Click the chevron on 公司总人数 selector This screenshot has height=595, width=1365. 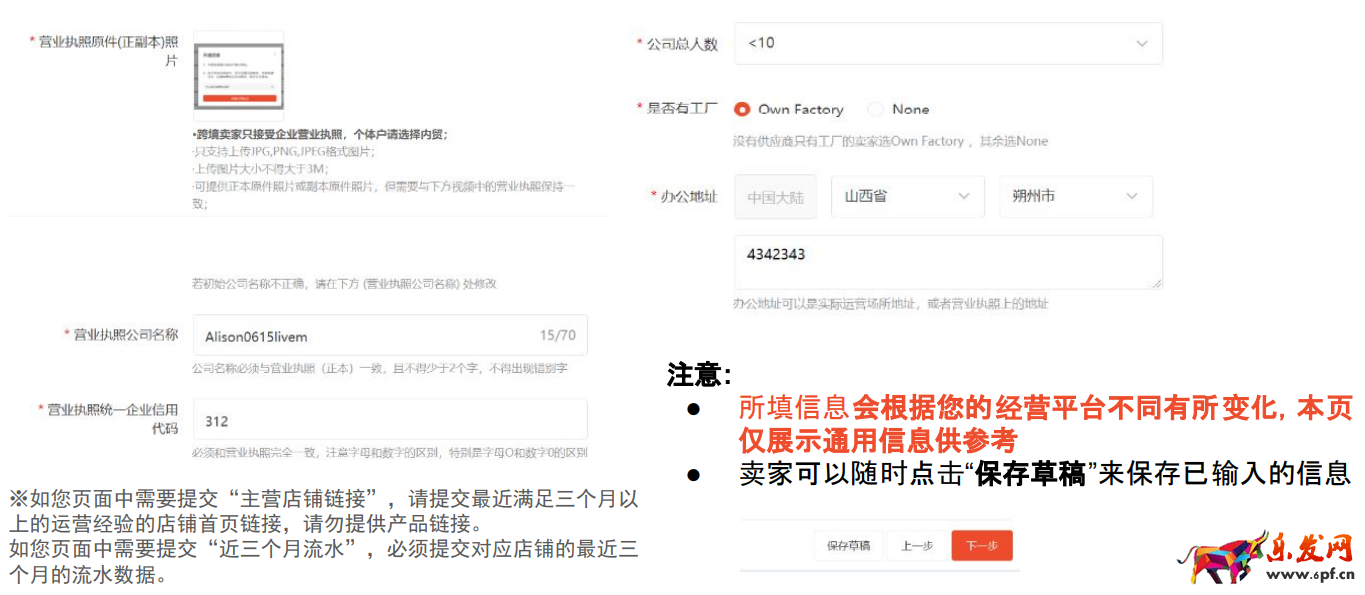[x=1143, y=43]
